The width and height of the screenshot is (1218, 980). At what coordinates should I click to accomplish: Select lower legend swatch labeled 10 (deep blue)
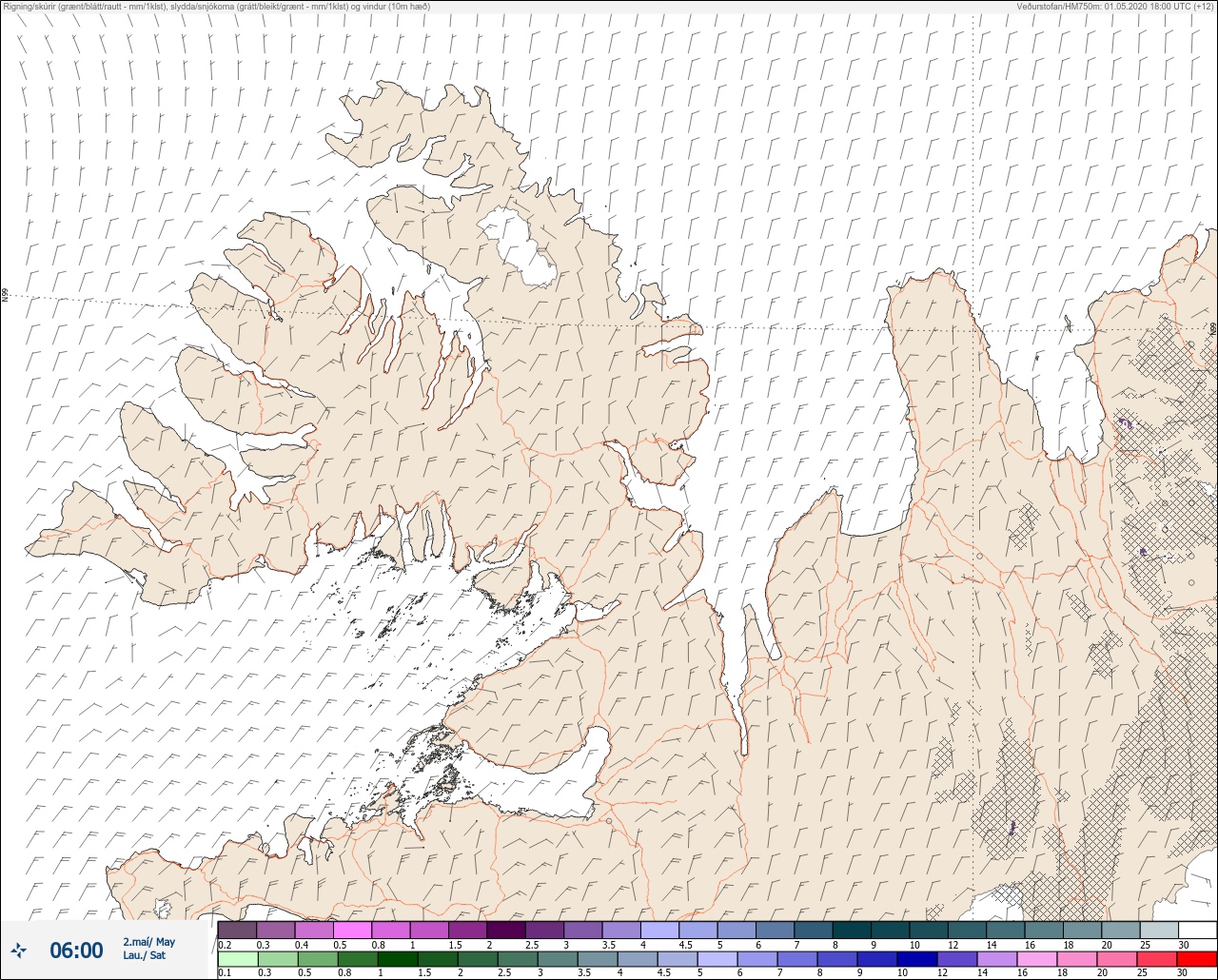click(917, 958)
